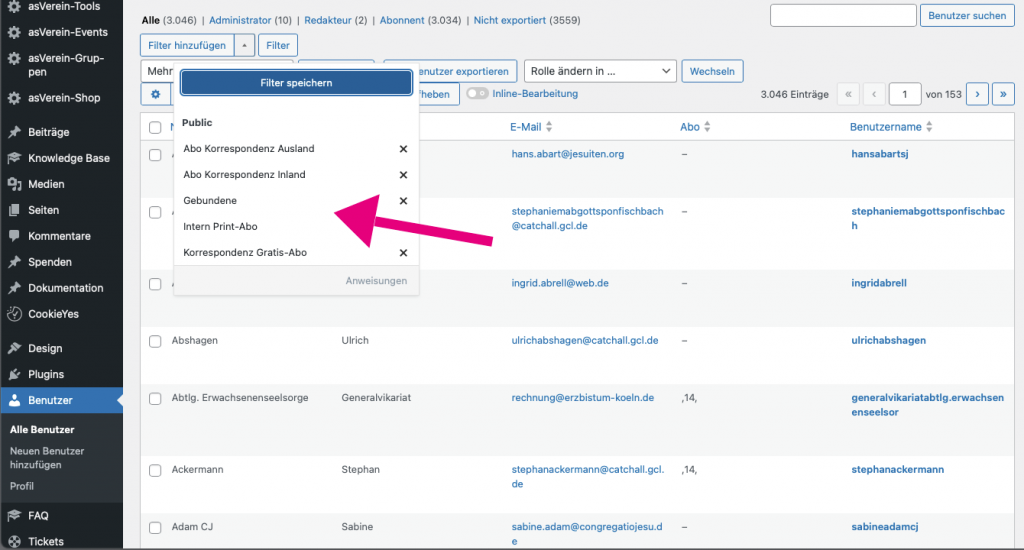Remove the Gebundene saved filter

[403, 201]
